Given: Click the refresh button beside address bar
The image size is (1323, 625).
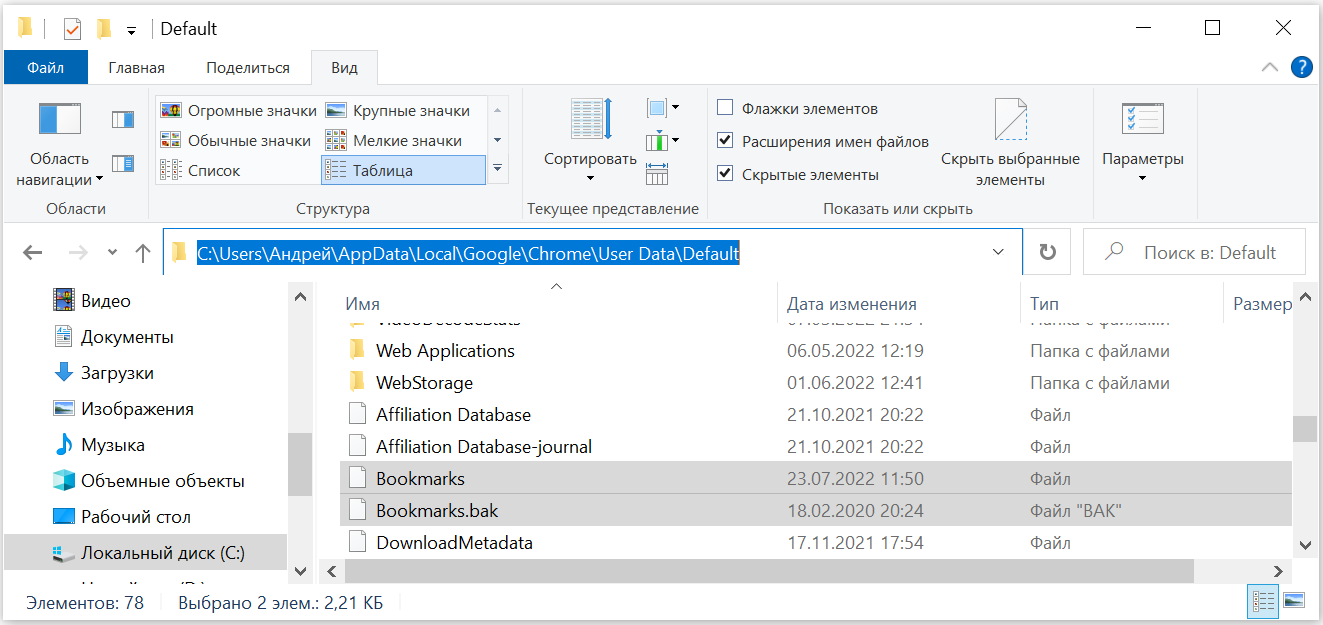Looking at the screenshot, I should point(1048,253).
